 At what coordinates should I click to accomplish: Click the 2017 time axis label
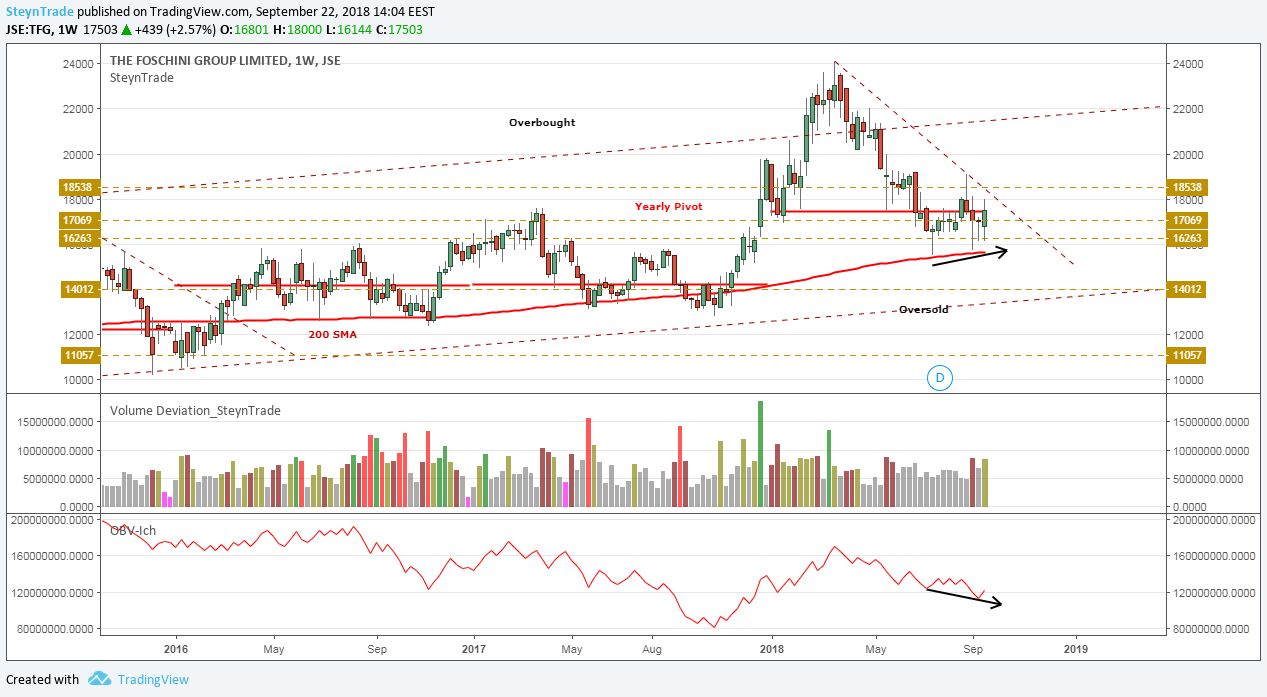(473, 647)
